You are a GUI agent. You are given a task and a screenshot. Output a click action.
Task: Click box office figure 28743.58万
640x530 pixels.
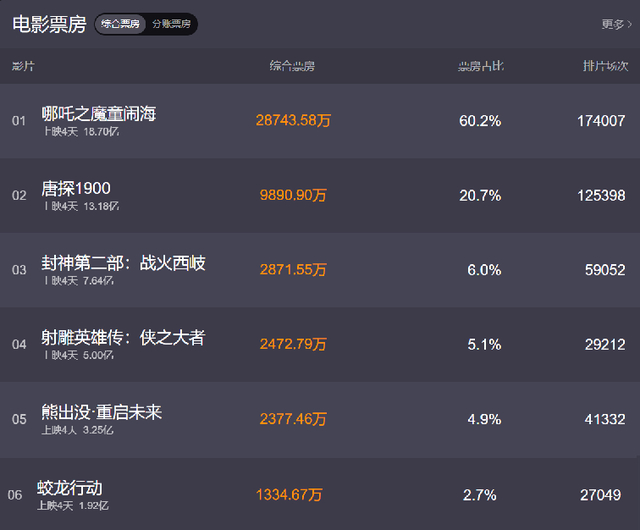point(293,120)
